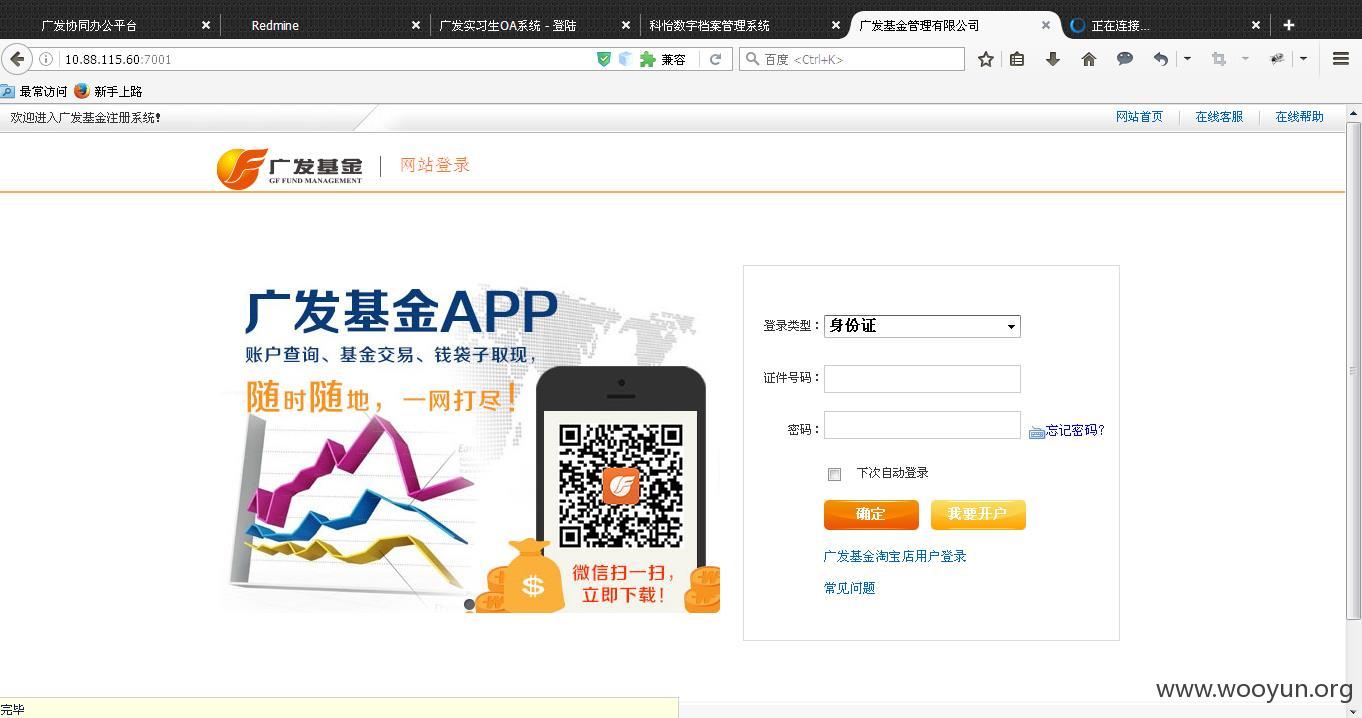1362x718 pixels.
Task: Open 广发基金淘宝店用户登录 link
Action: click(895, 556)
